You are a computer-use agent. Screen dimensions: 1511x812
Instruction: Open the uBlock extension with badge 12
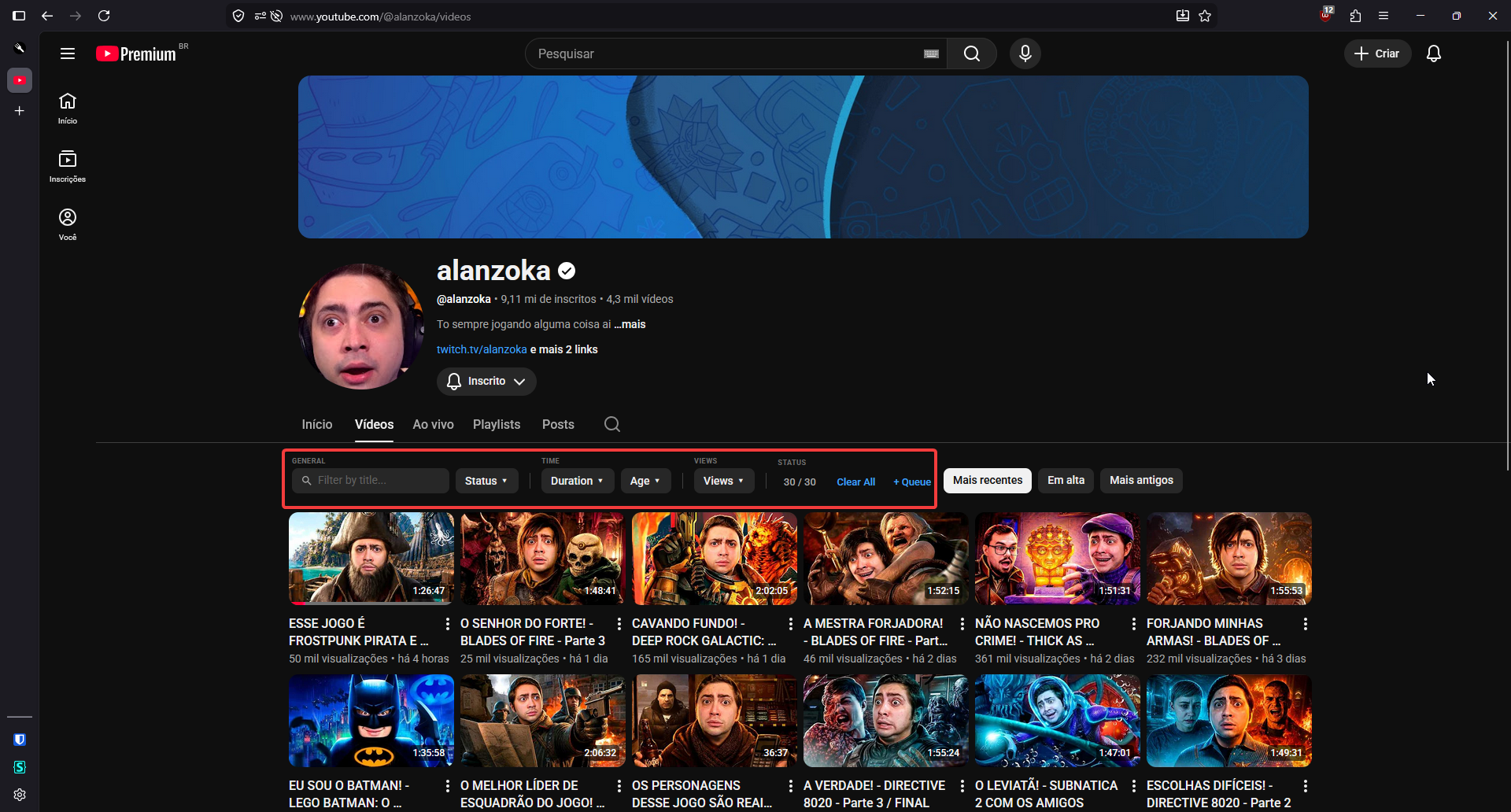click(1326, 15)
